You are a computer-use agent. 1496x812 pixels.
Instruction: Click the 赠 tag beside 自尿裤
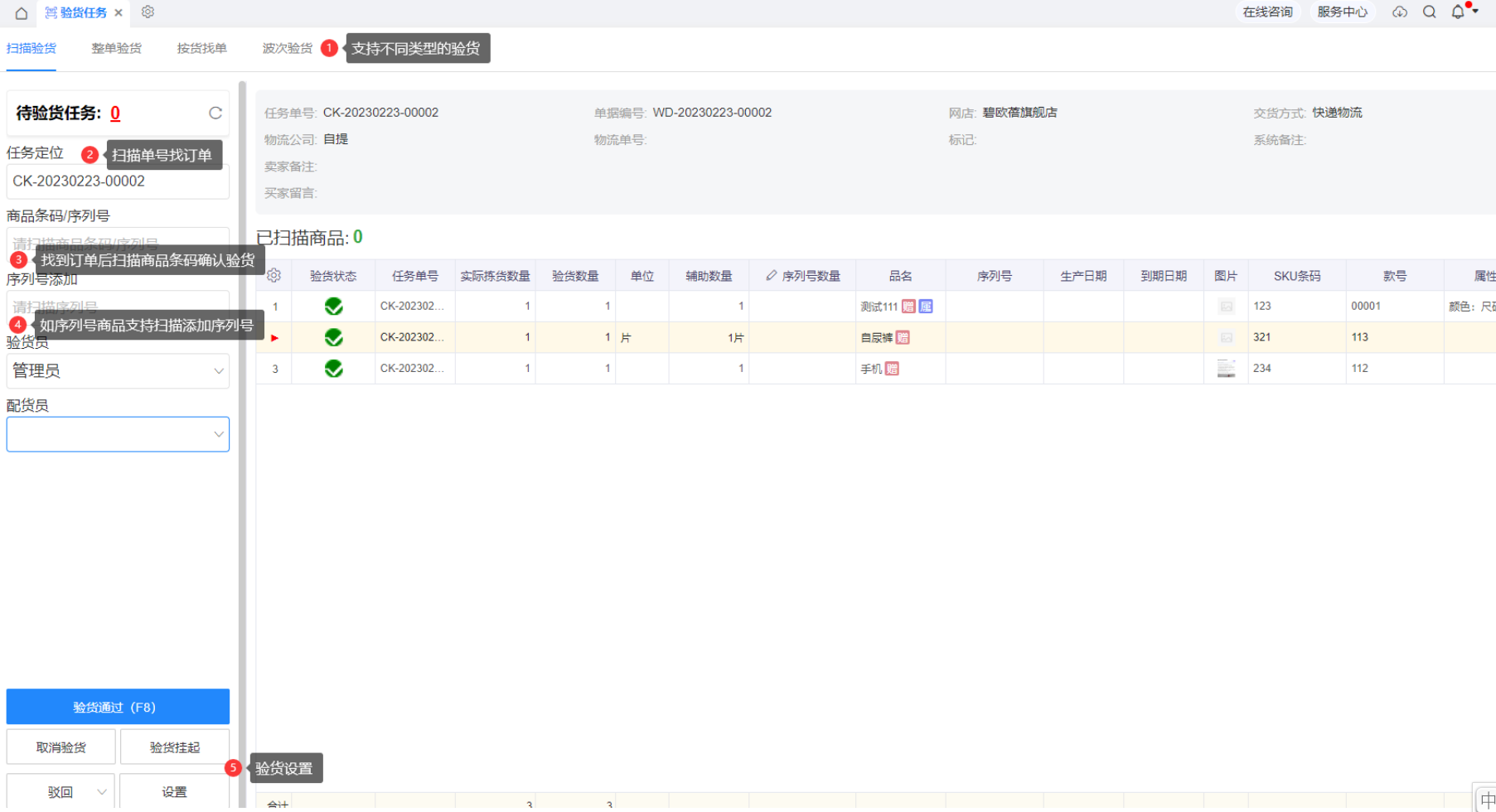coord(903,337)
